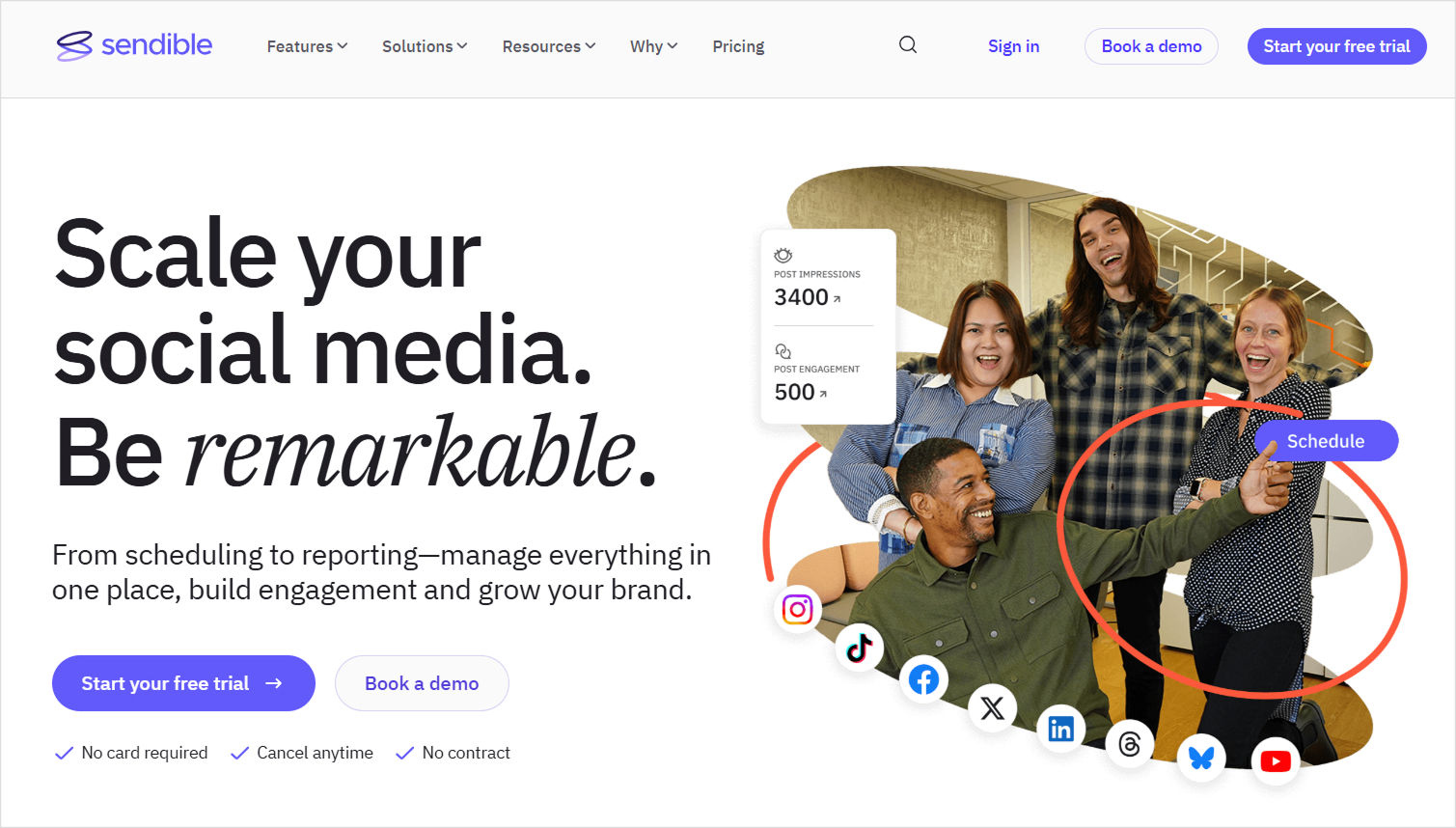This screenshot has width=1456, height=828.
Task: Click the X (Twitter) icon
Action: (992, 708)
